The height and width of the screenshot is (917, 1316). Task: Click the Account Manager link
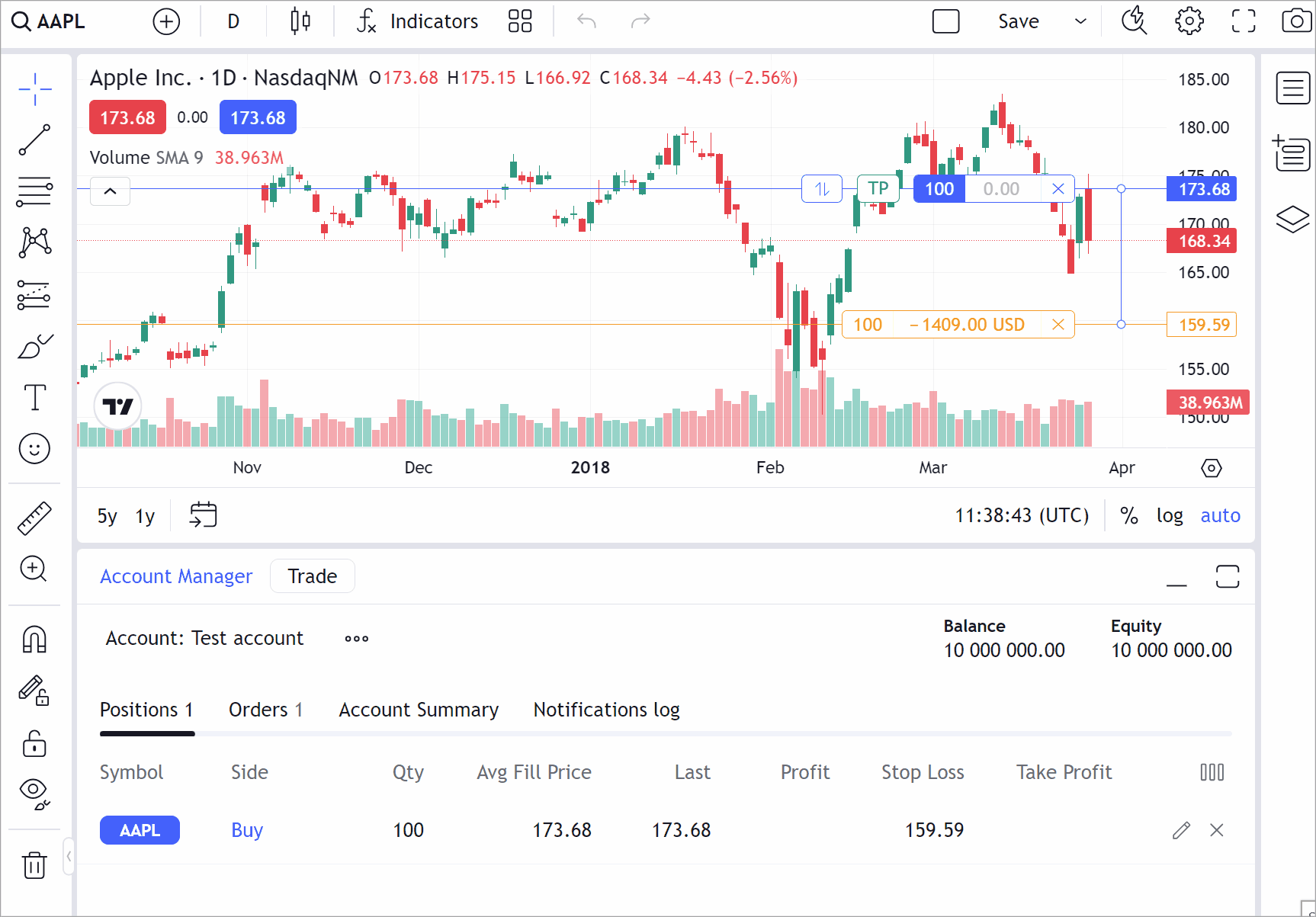(175, 576)
